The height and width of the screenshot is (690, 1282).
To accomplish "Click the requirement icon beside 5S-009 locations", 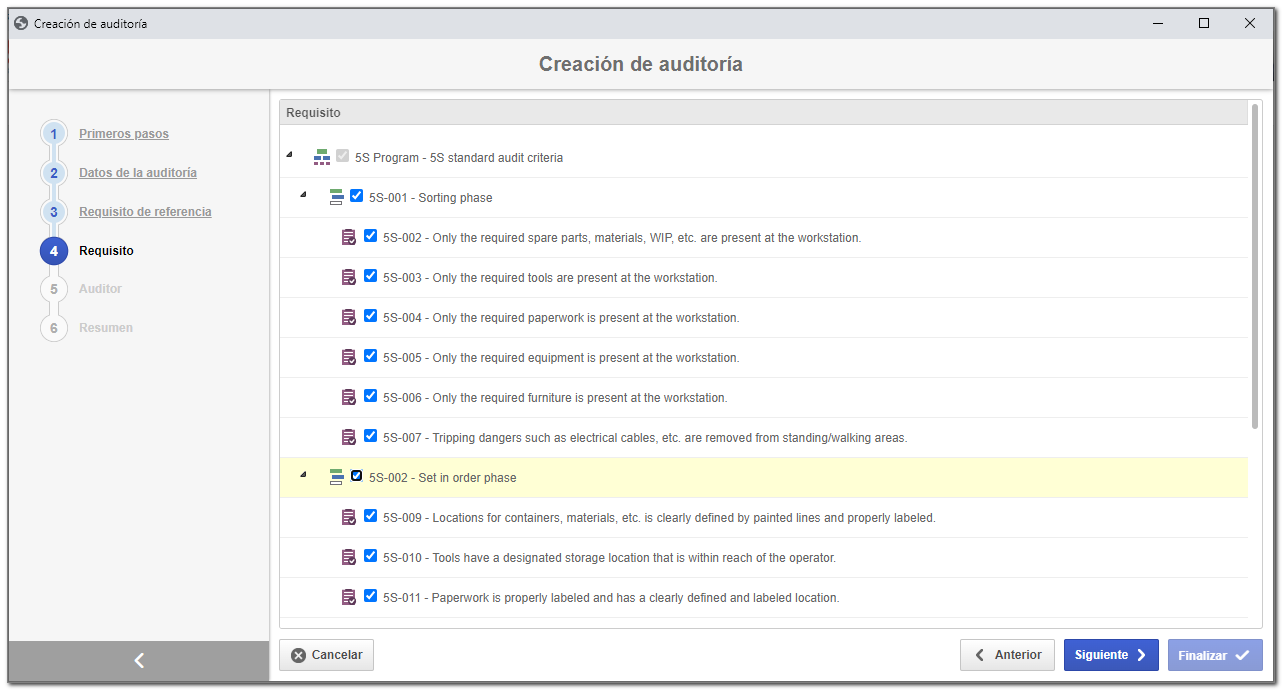I will (x=349, y=517).
